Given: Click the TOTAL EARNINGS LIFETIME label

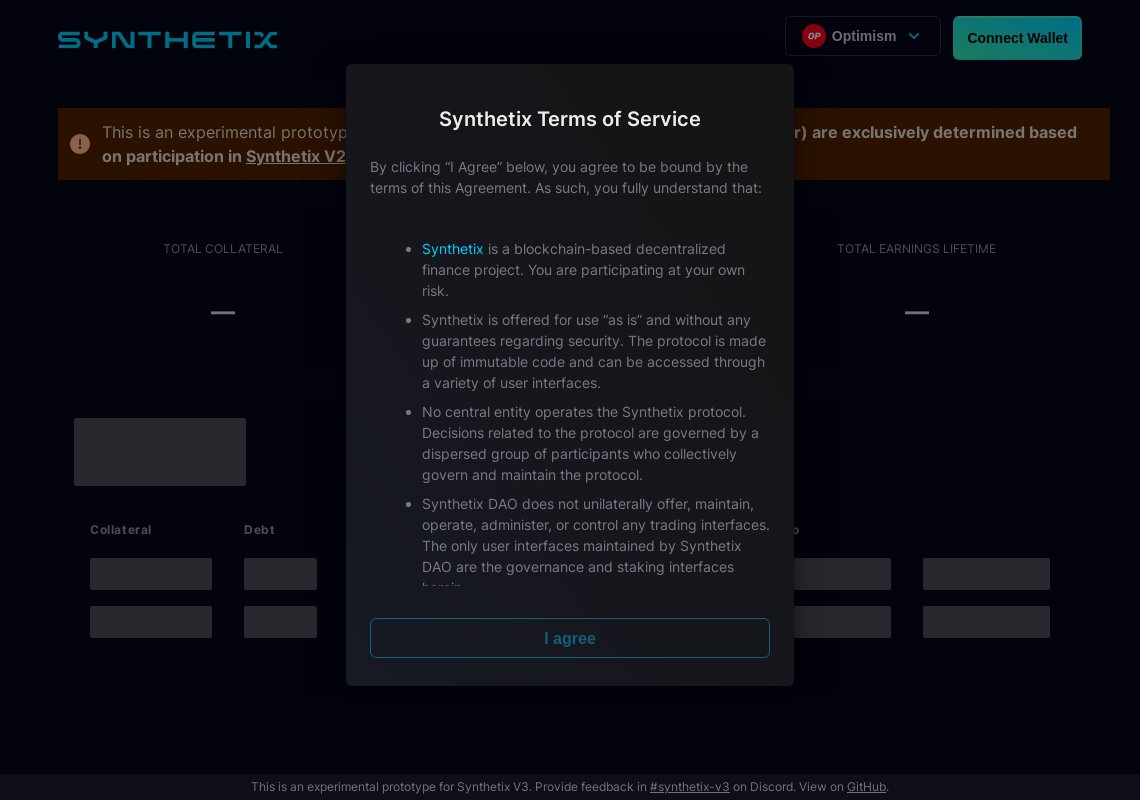Looking at the screenshot, I should 916,249.
